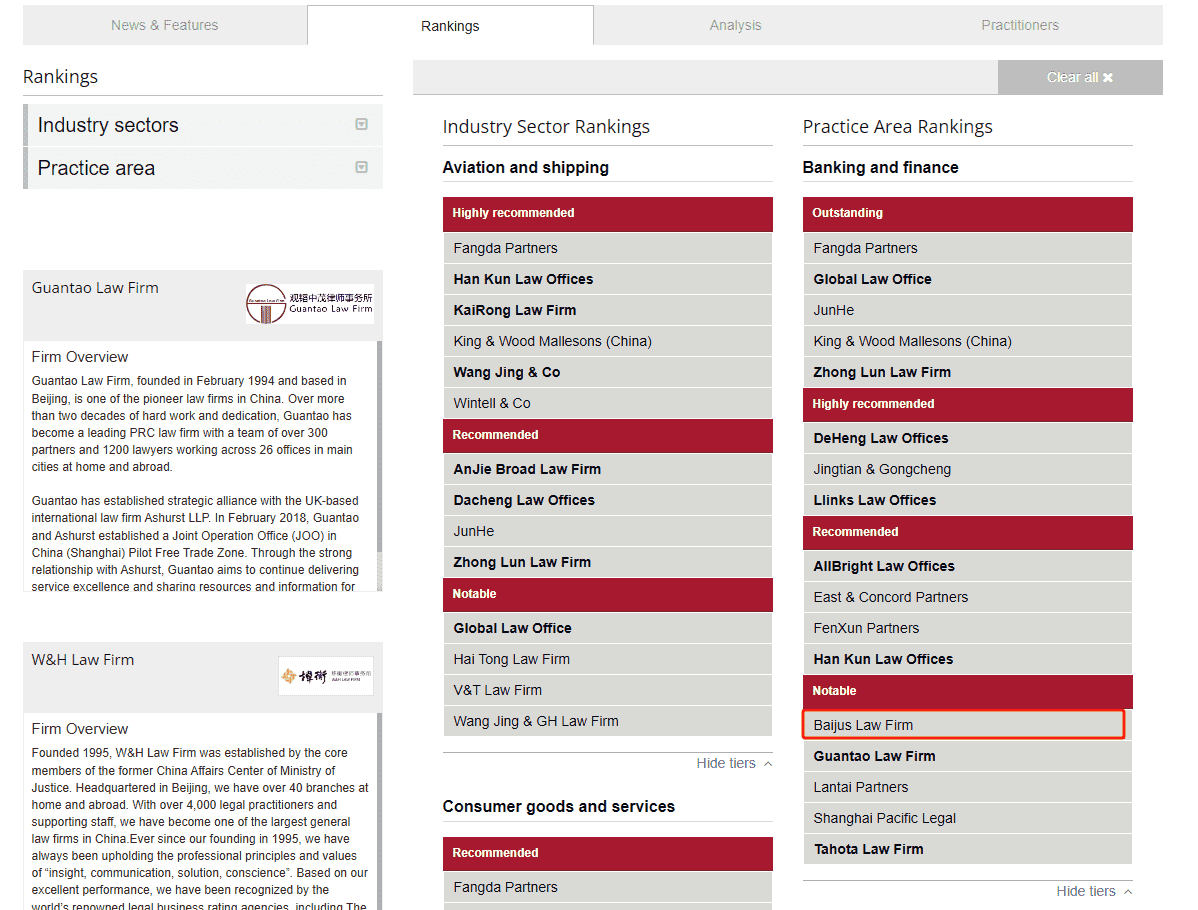Image resolution: width=1198 pixels, height=910 pixels.
Task: Click Fangda Partners under Aviation Highly recommended
Action: point(607,248)
